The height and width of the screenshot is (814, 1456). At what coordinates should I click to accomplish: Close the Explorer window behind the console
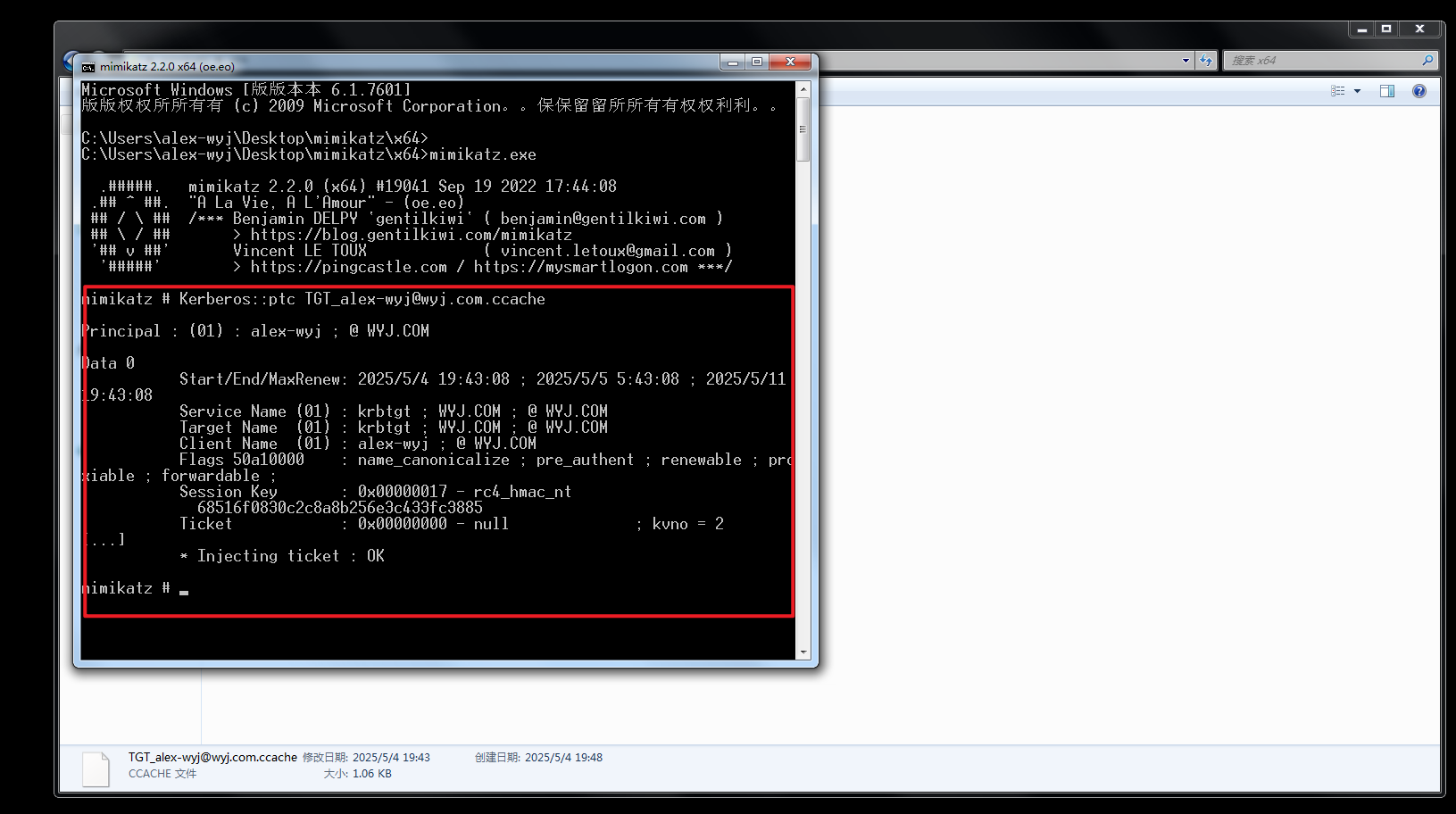pyautogui.click(x=1419, y=29)
